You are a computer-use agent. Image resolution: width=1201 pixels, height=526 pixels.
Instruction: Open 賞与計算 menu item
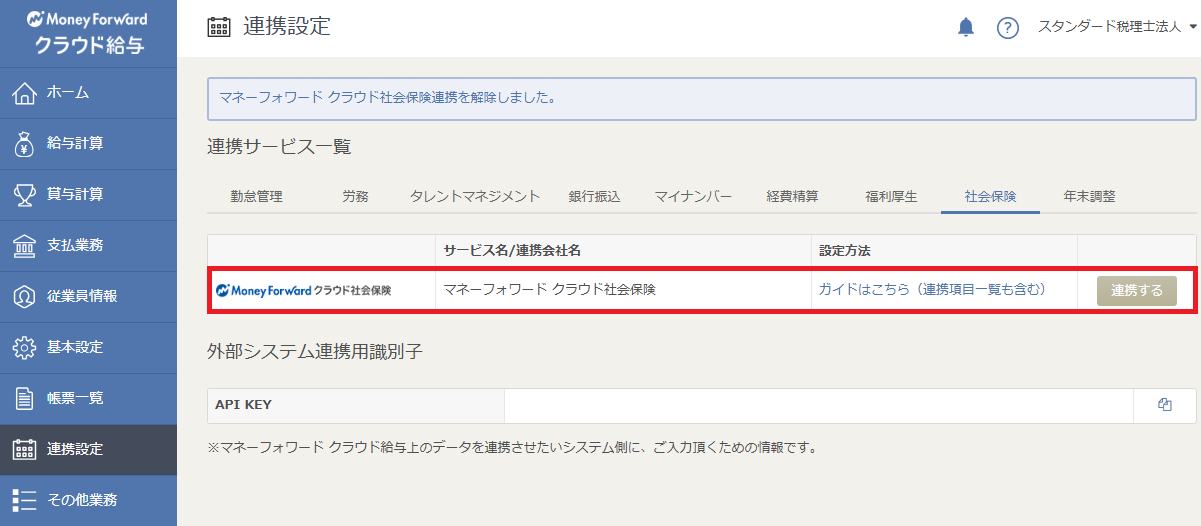tap(88, 194)
